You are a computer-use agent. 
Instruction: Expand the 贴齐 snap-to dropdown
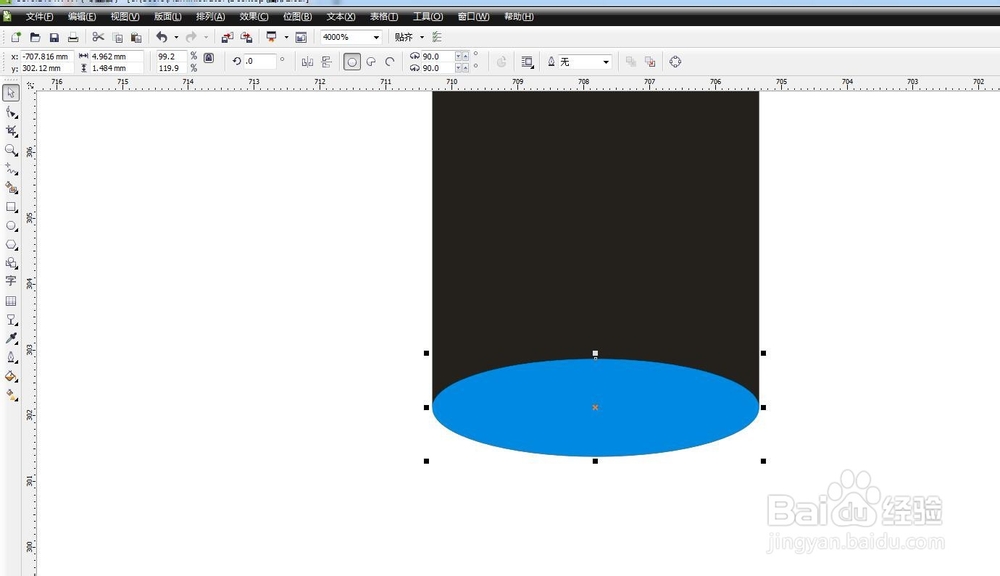click(x=422, y=37)
